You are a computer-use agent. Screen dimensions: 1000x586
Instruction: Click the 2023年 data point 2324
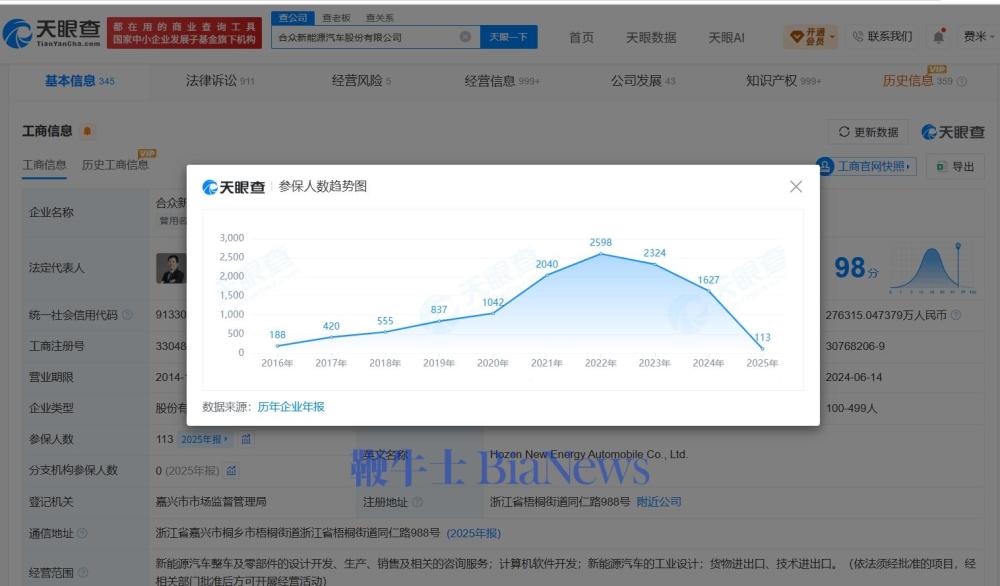(654, 264)
